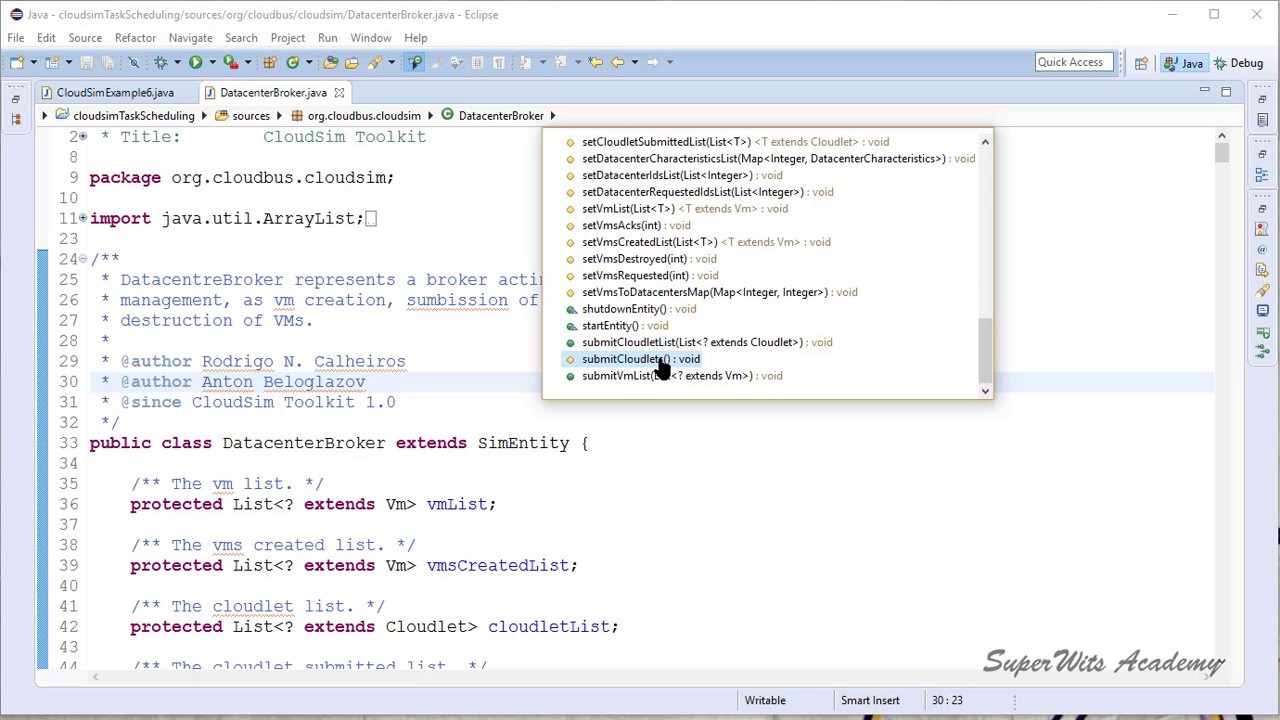Image resolution: width=1280 pixels, height=720 pixels.
Task: Click cloudsimTaskScheduling breadcrumb
Action: 125,116
